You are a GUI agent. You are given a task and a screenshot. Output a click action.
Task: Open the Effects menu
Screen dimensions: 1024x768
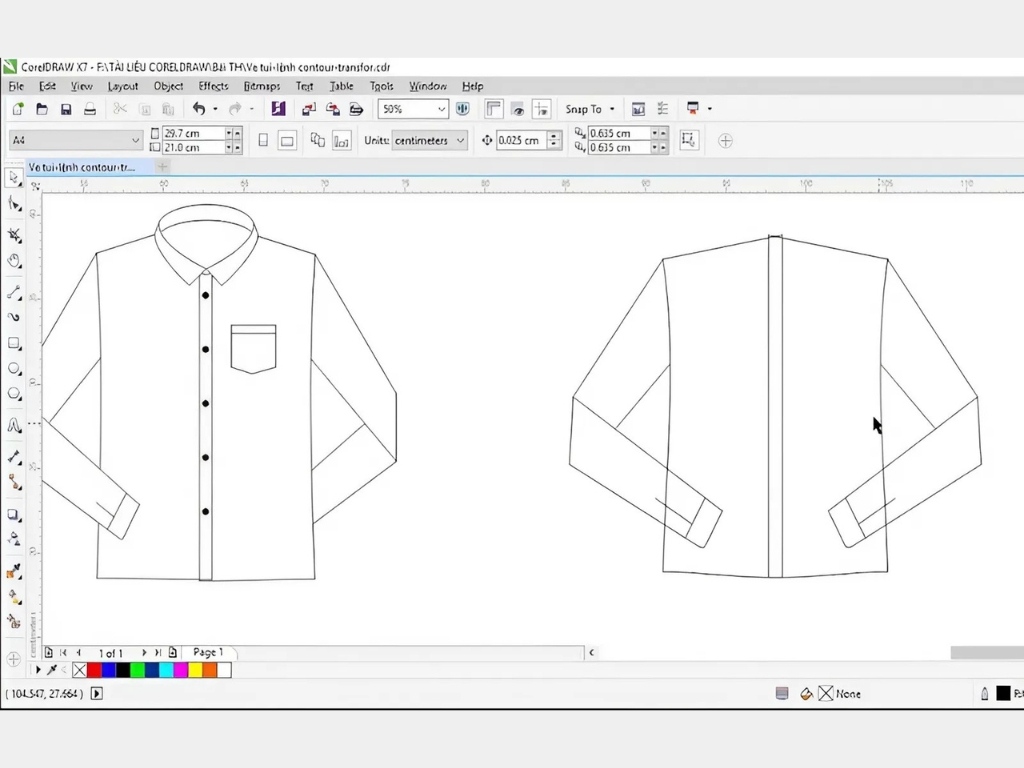tap(213, 87)
